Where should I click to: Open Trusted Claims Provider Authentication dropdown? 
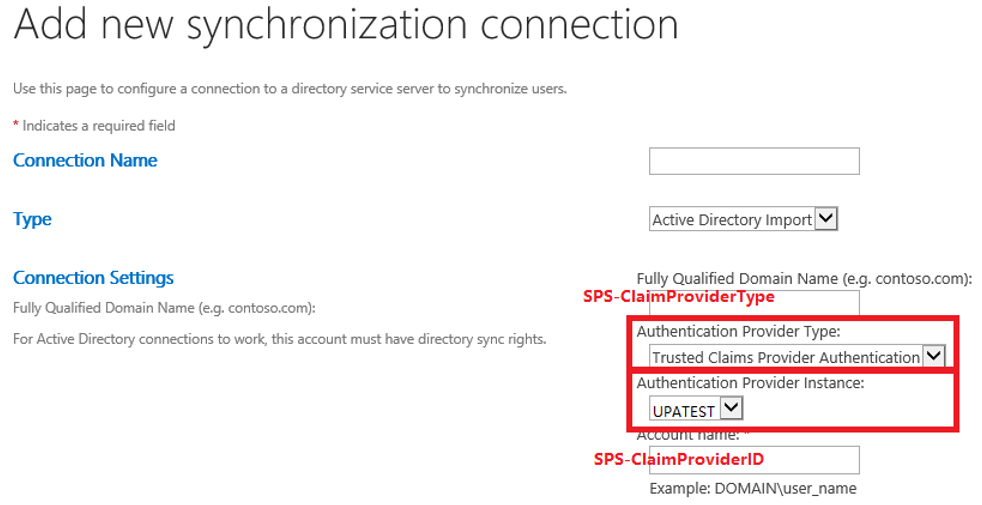797,357
